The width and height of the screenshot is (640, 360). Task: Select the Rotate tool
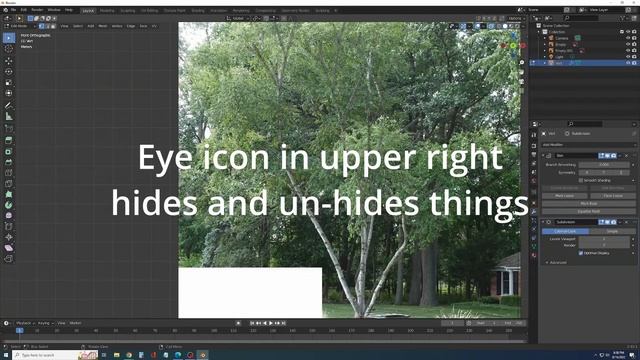9,72
